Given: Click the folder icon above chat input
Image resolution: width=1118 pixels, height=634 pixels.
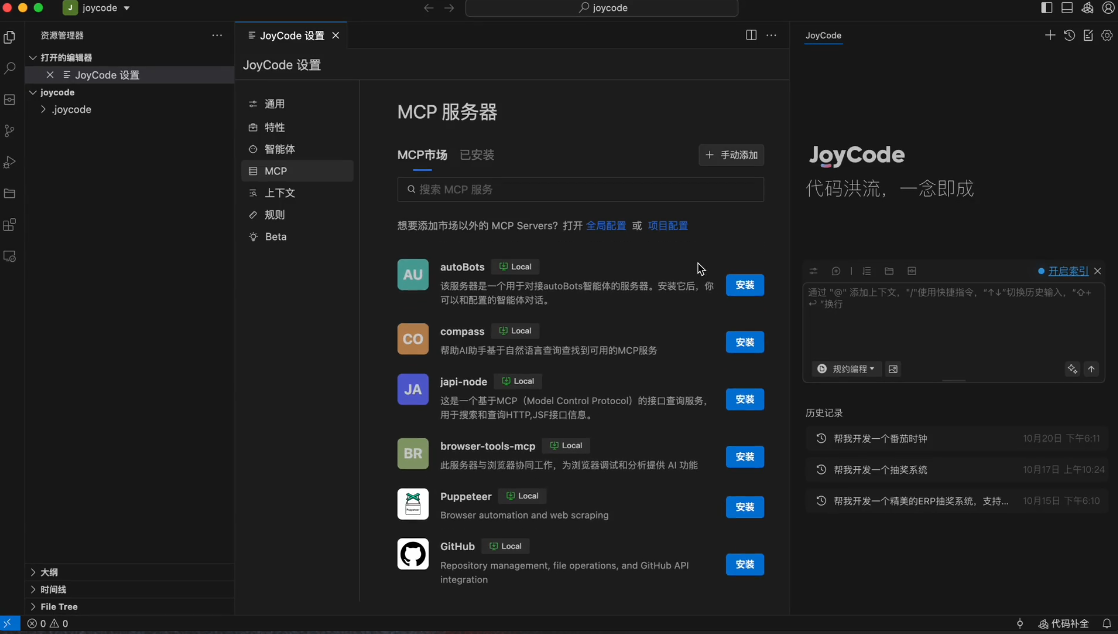Looking at the screenshot, I should (889, 271).
